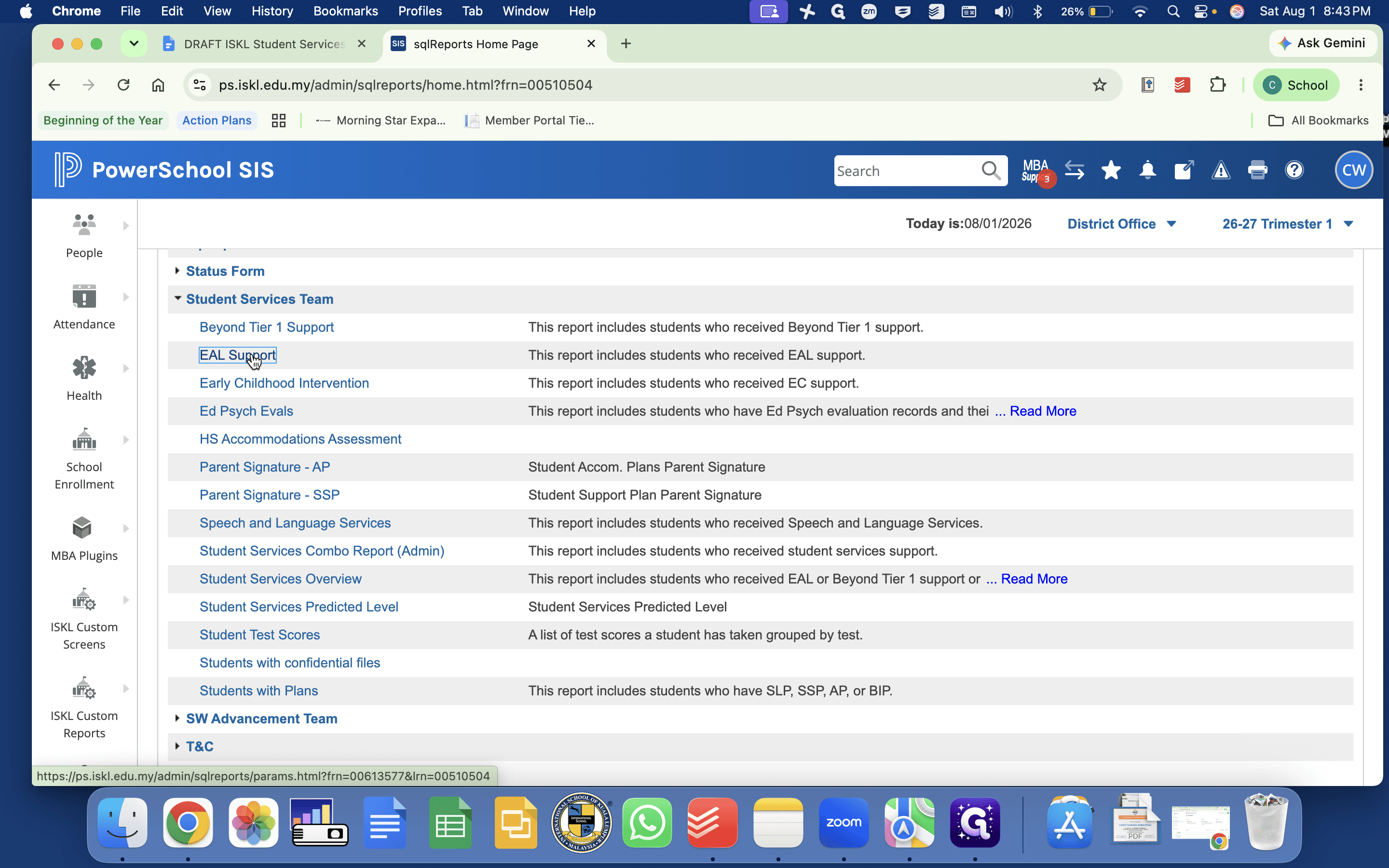This screenshot has width=1389, height=868.
Task: Click the PowerSchool SIS logo
Action: click(x=164, y=170)
